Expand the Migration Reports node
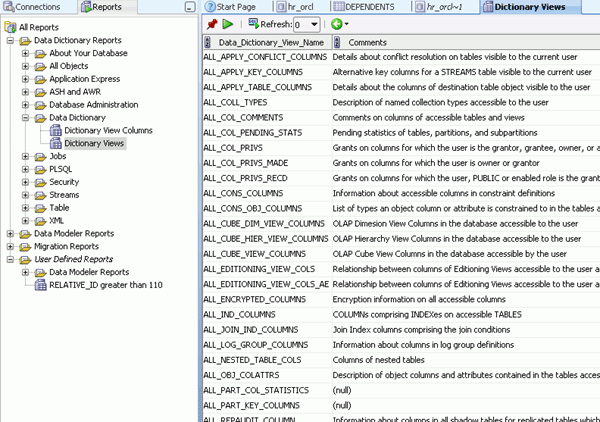 click(x=10, y=246)
